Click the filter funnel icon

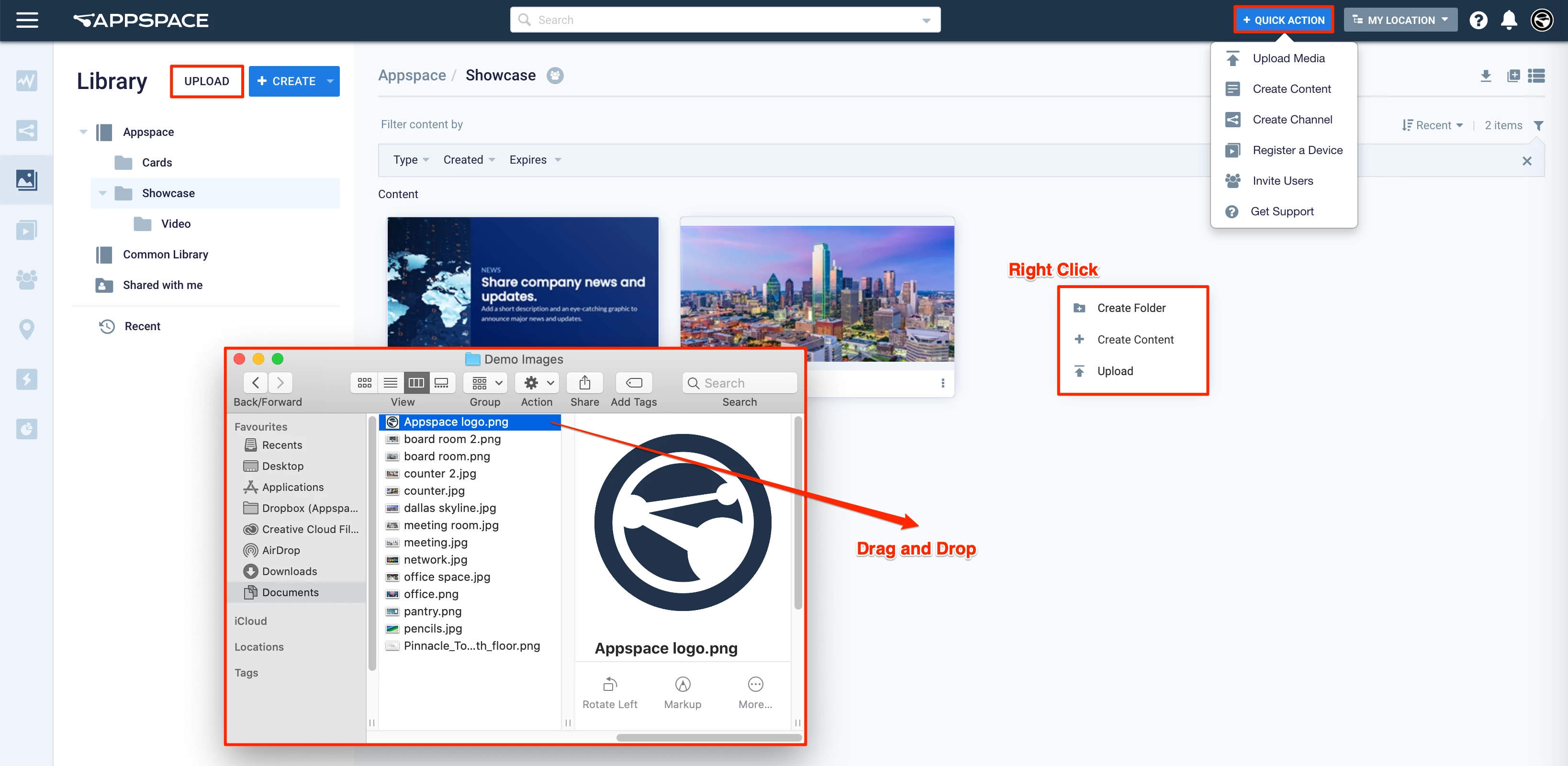(1538, 125)
